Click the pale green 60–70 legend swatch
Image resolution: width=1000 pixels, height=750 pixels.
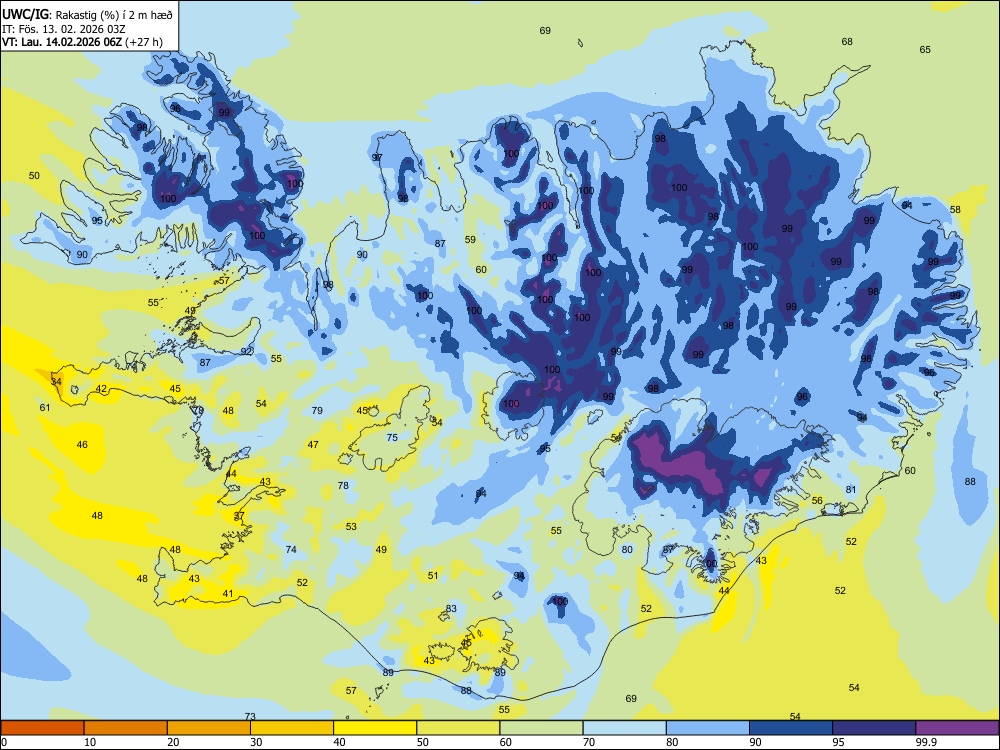(x=541, y=728)
